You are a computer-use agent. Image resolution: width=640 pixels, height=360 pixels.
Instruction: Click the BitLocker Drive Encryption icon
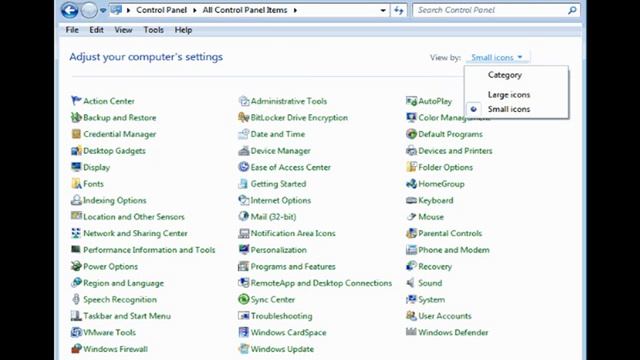click(244, 117)
